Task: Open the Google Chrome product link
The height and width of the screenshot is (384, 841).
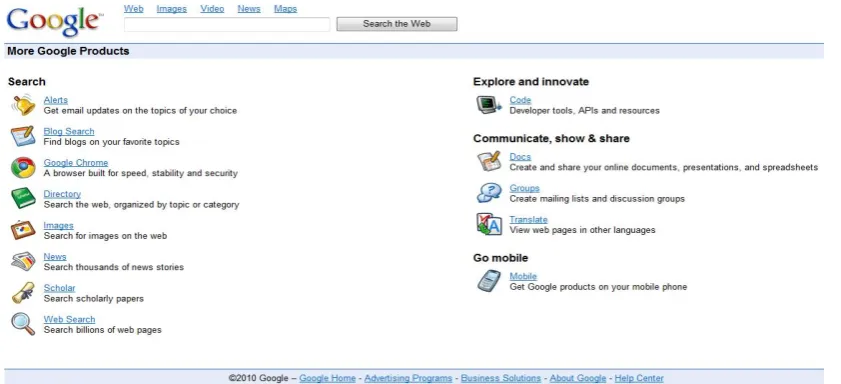Action: pyautogui.click(x=76, y=163)
